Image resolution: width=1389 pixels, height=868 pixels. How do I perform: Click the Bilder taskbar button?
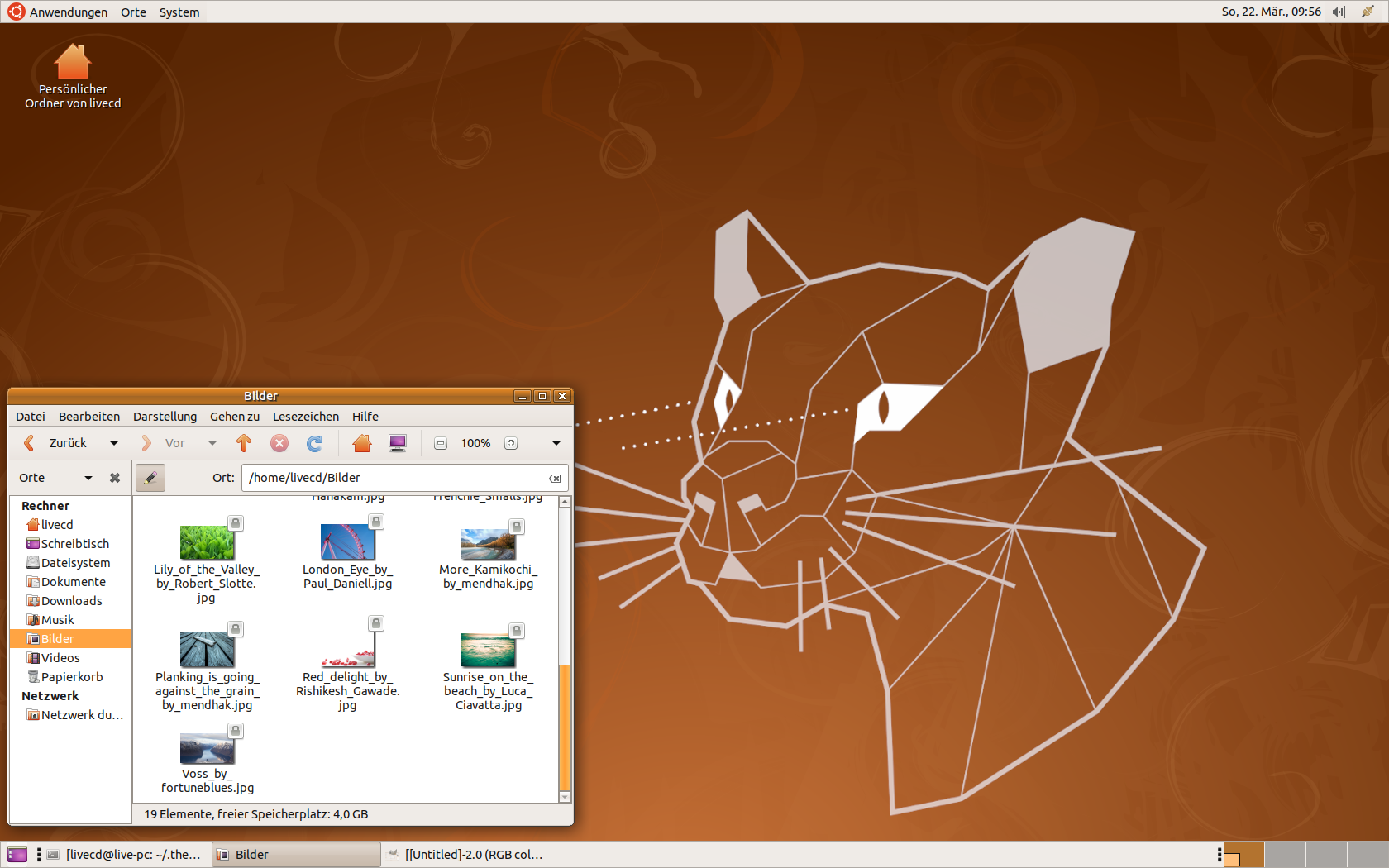[x=296, y=855]
